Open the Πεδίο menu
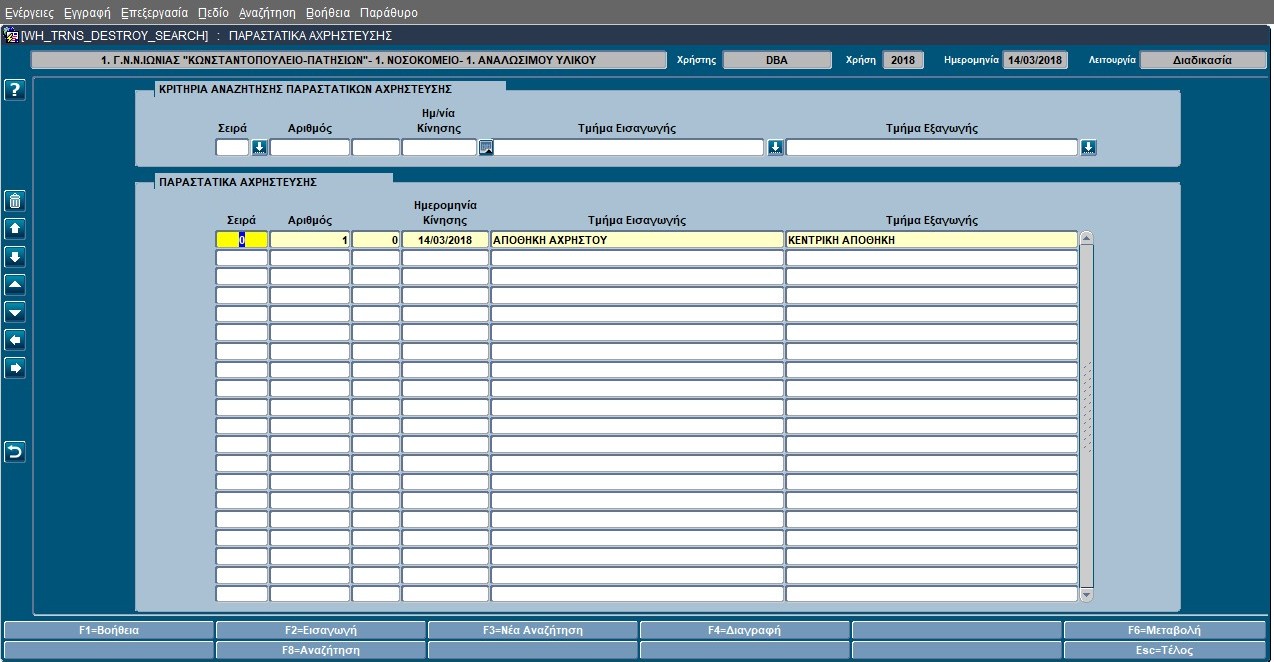 pyautogui.click(x=213, y=13)
